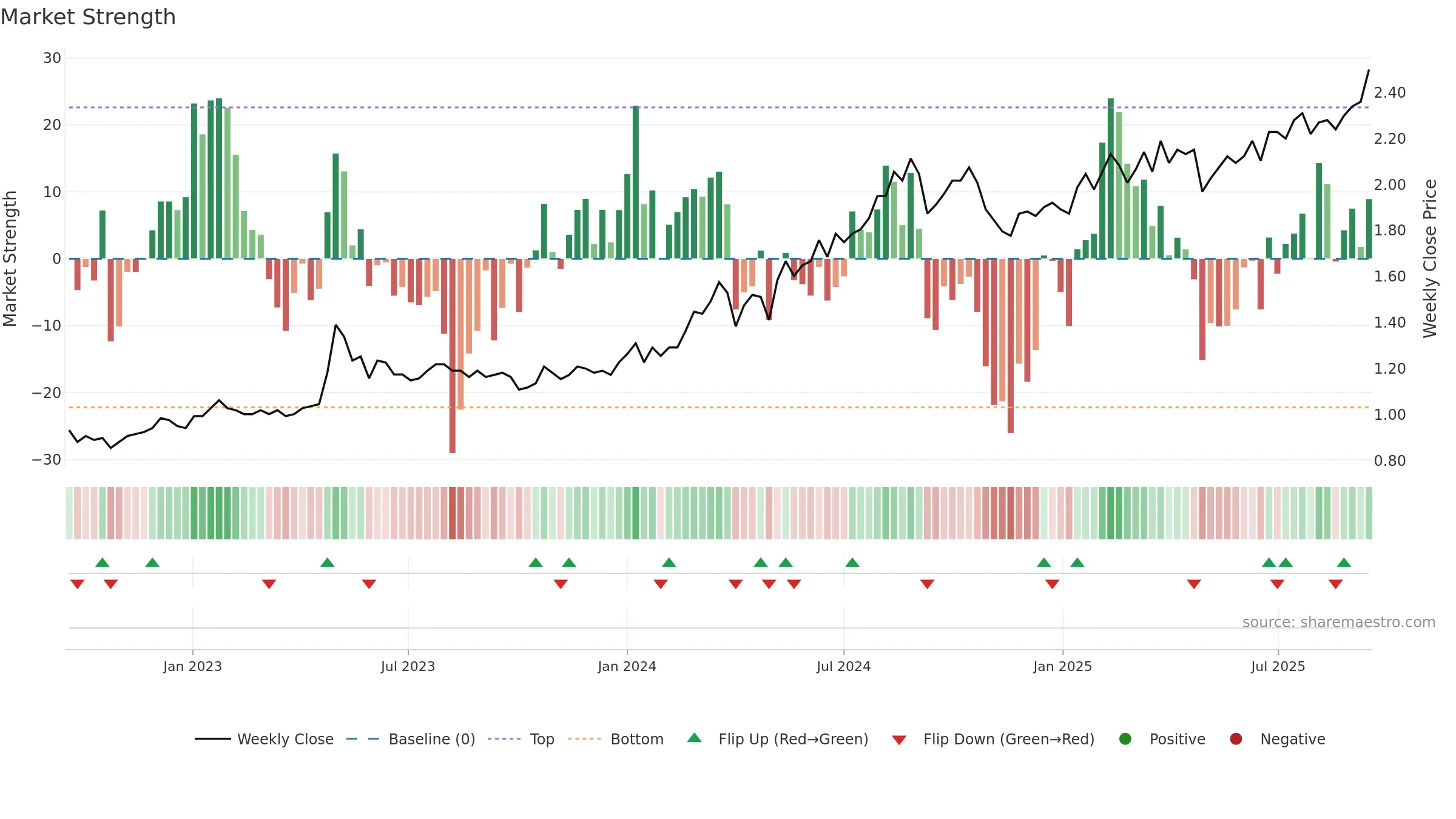Toggle the Bottom legend label
The width and height of the screenshot is (1456, 819).
coord(637,739)
